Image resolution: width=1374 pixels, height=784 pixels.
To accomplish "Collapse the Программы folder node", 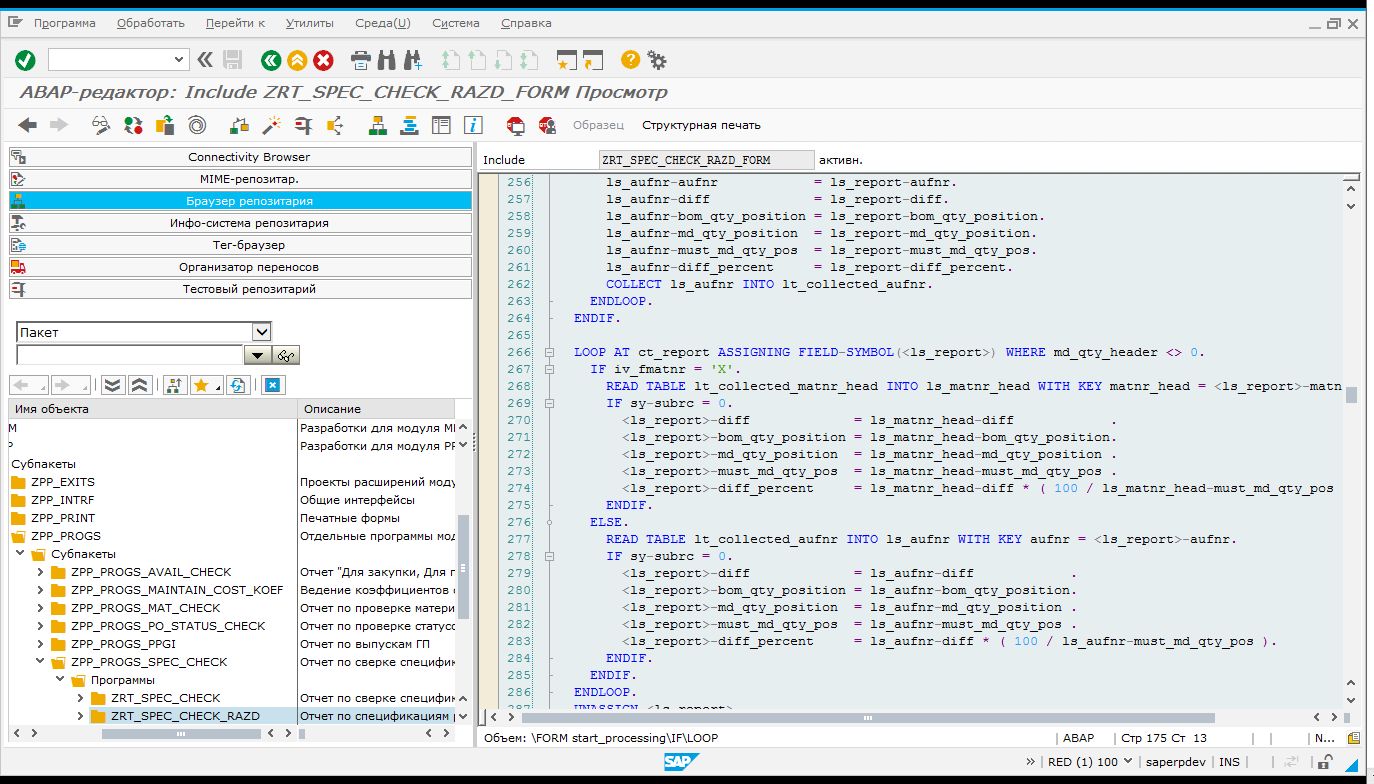I will (60, 680).
